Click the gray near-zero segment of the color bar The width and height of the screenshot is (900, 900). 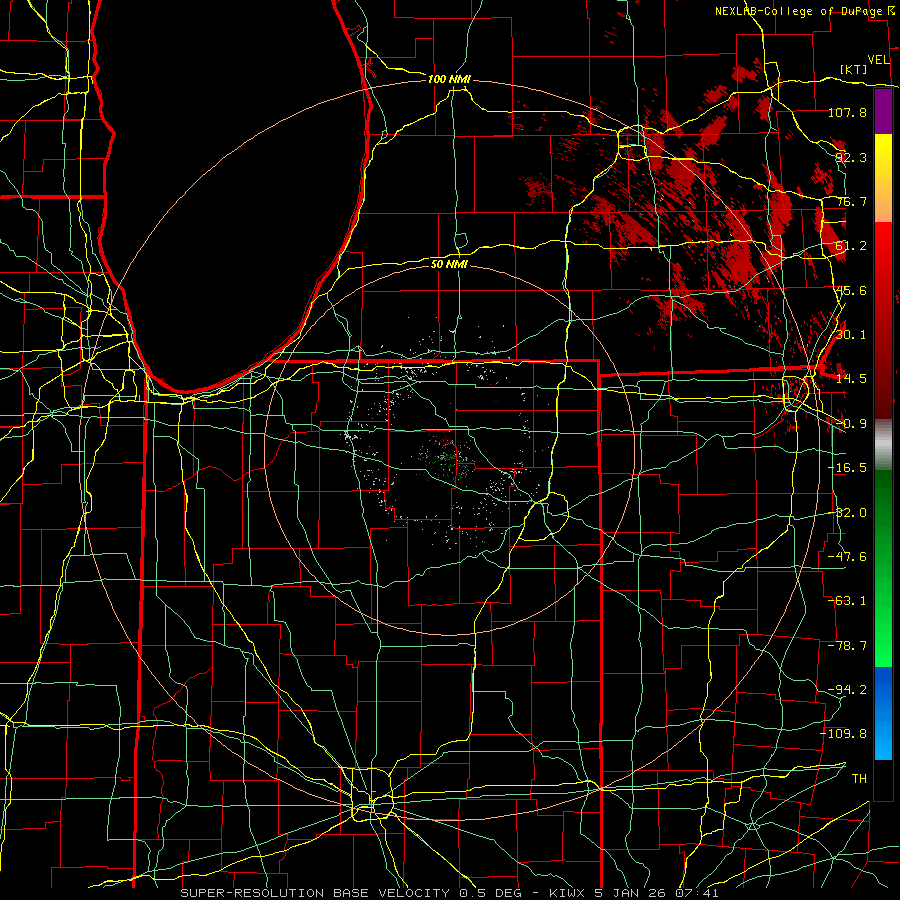(x=883, y=444)
